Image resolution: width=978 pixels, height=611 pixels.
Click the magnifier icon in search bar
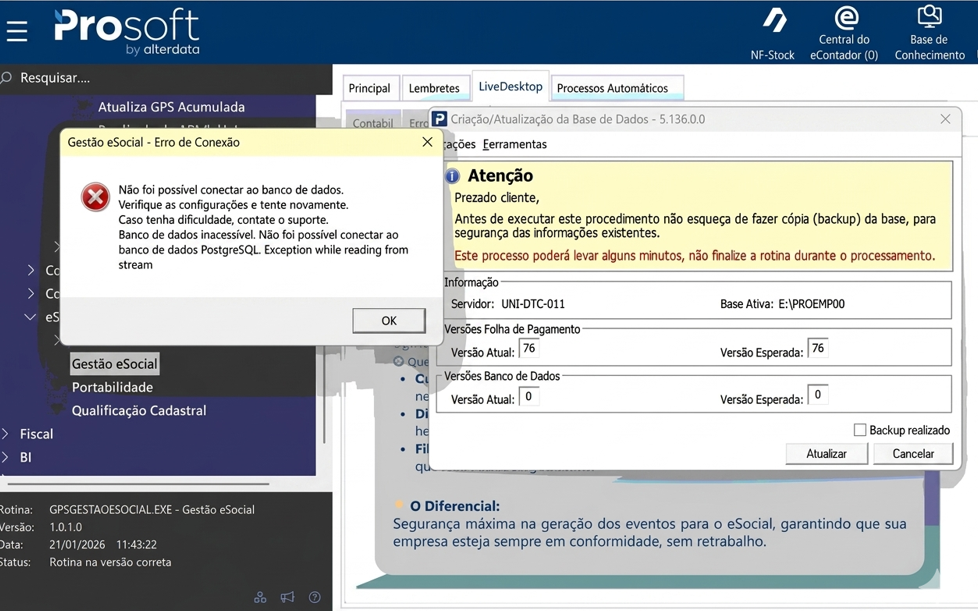(x=7, y=78)
